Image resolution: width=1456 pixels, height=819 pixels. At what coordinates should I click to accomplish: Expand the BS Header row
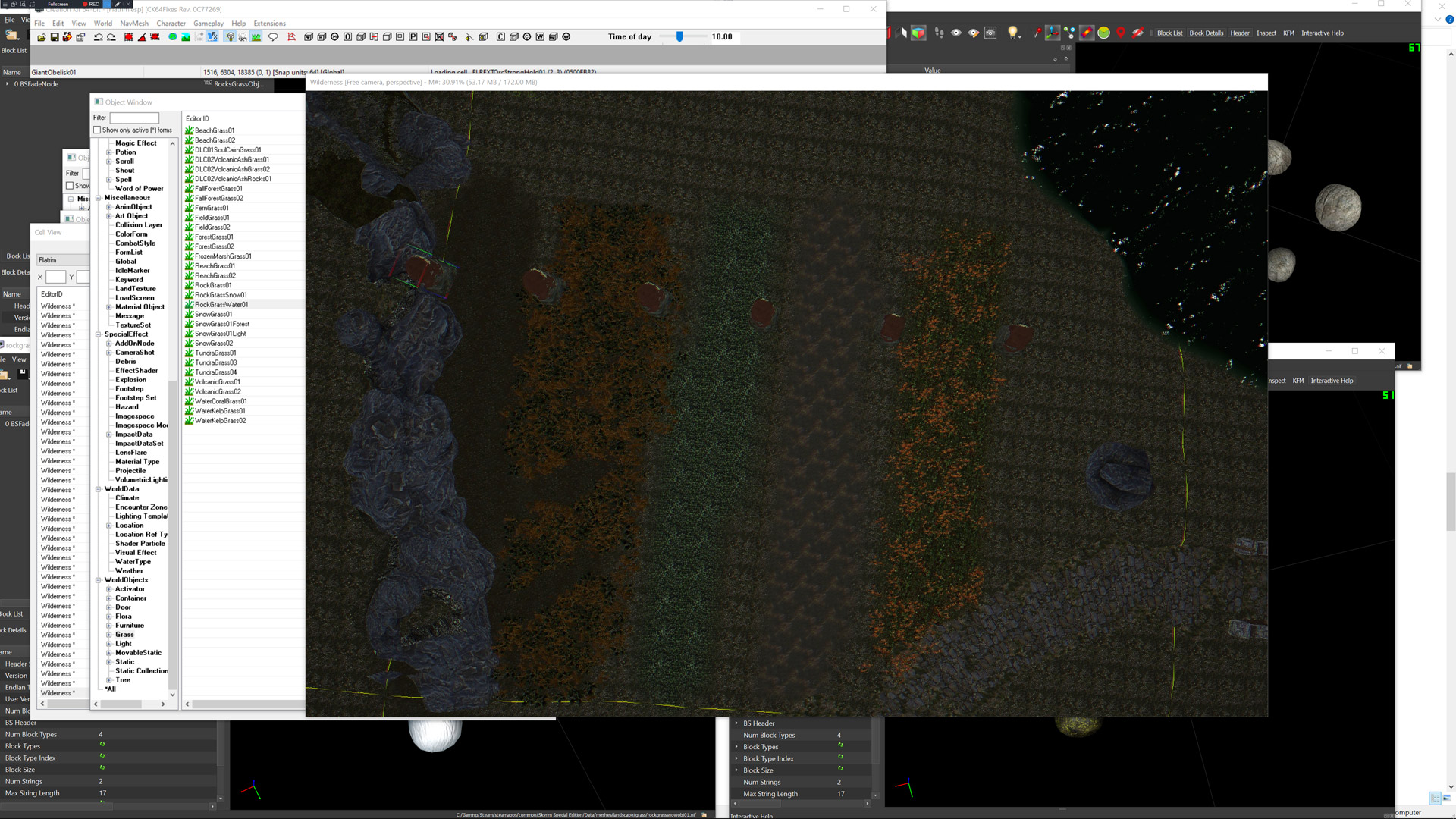(736, 723)
